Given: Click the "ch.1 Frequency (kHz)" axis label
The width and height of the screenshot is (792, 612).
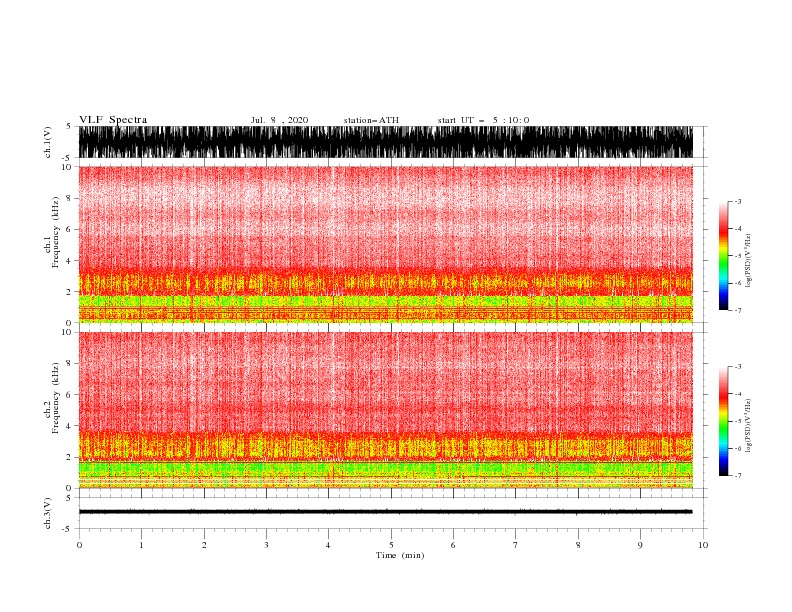Looking at the screenshot, I should (52, 231).
